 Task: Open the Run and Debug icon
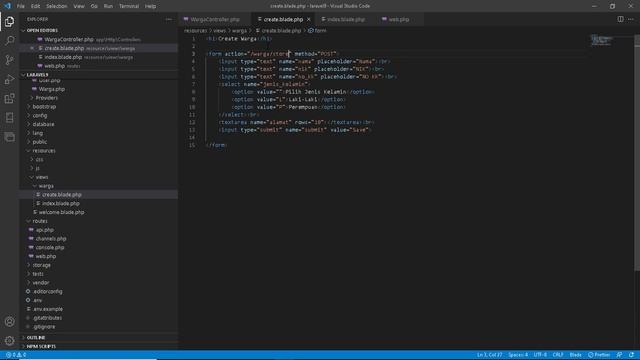[9, 79]
